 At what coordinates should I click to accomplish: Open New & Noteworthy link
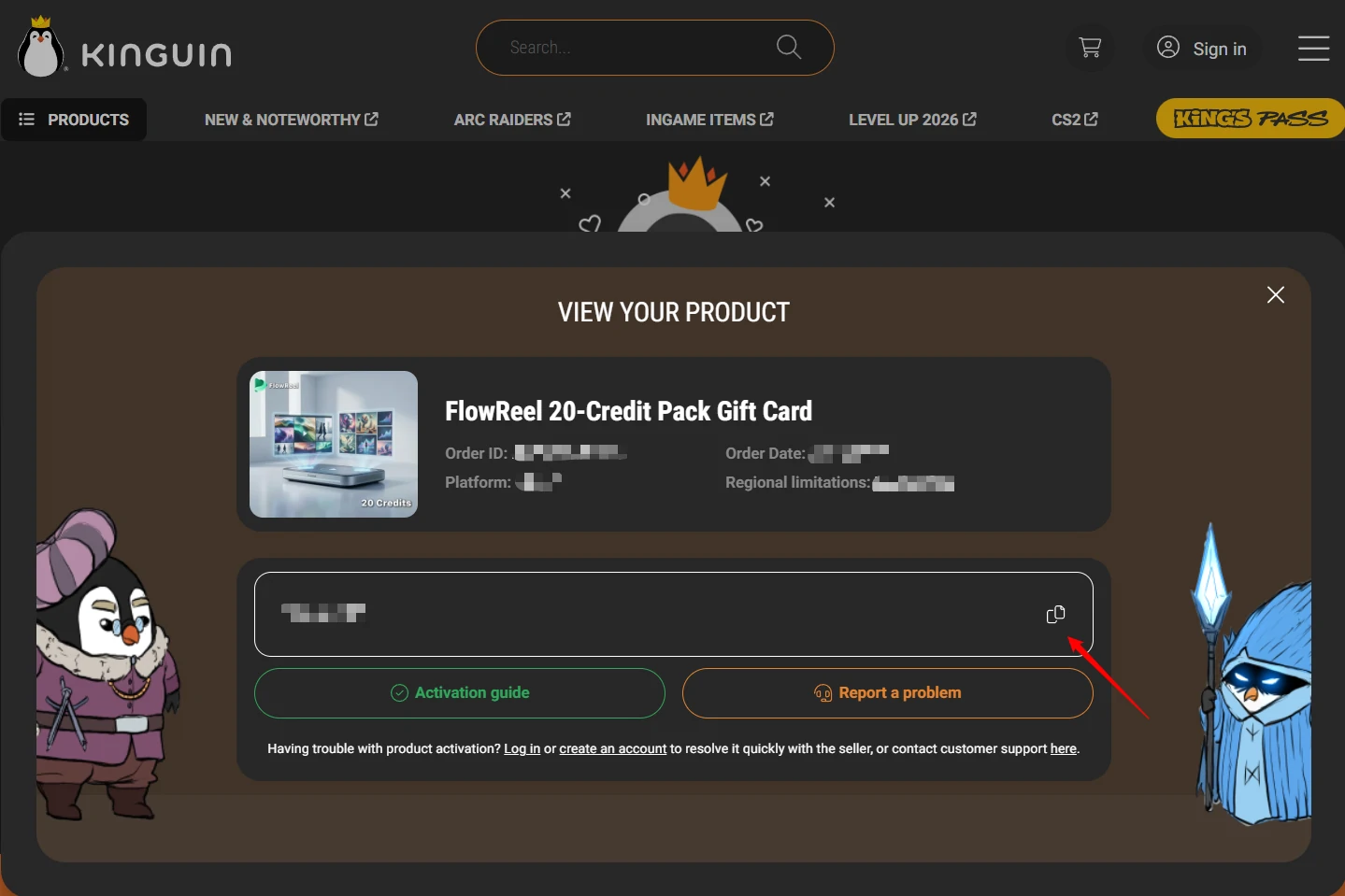pyautogui.click(x=292, y=120)
